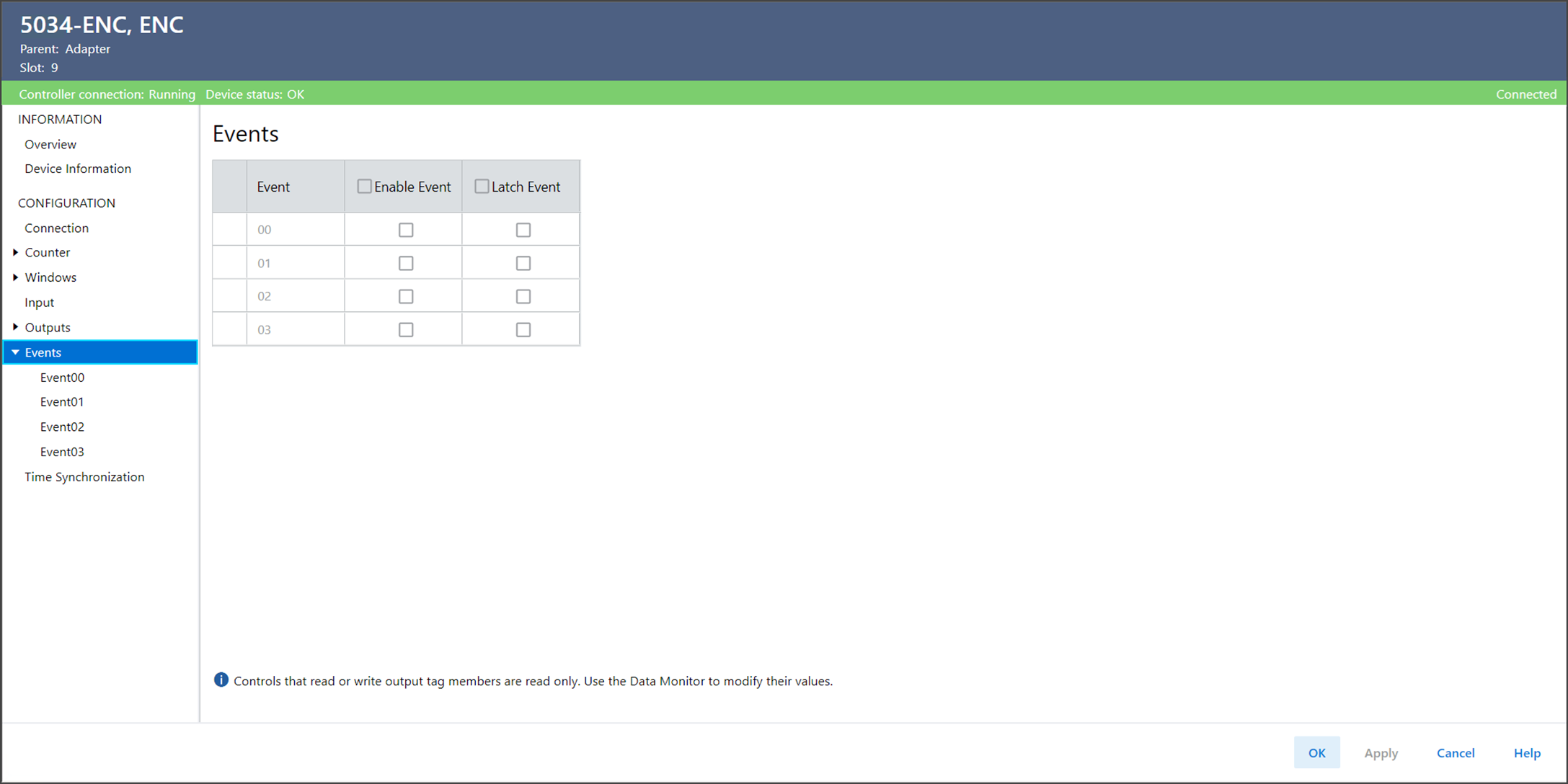Check Latch Event for event 01
1568x784 pixels.
point(523,263)
